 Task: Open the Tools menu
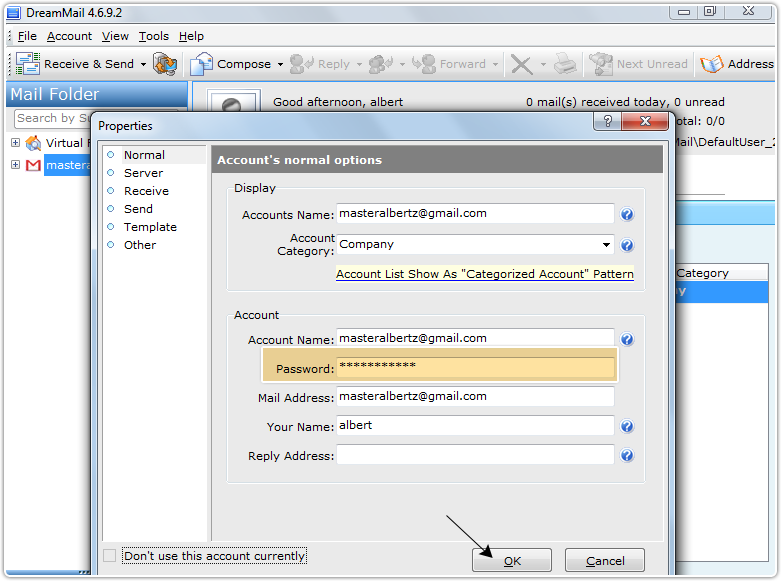click(x=153, y=36)
